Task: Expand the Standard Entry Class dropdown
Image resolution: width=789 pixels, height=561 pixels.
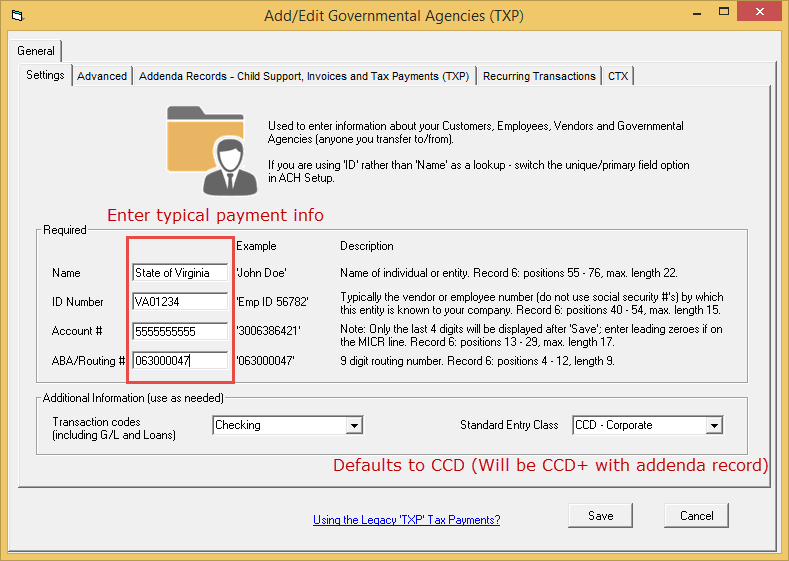Action: tap(713, 426)
